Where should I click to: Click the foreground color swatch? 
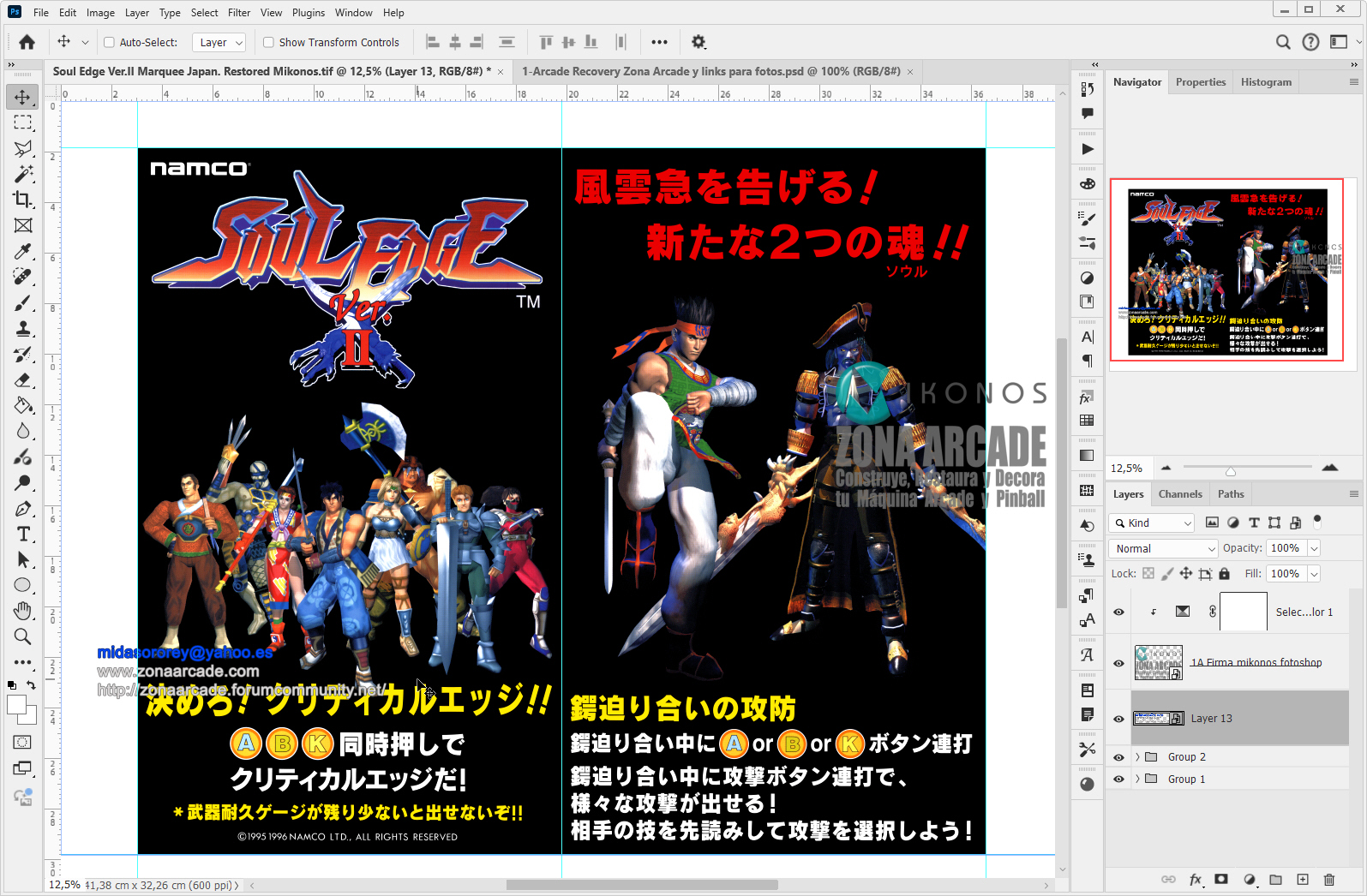[x=16, y=705]
